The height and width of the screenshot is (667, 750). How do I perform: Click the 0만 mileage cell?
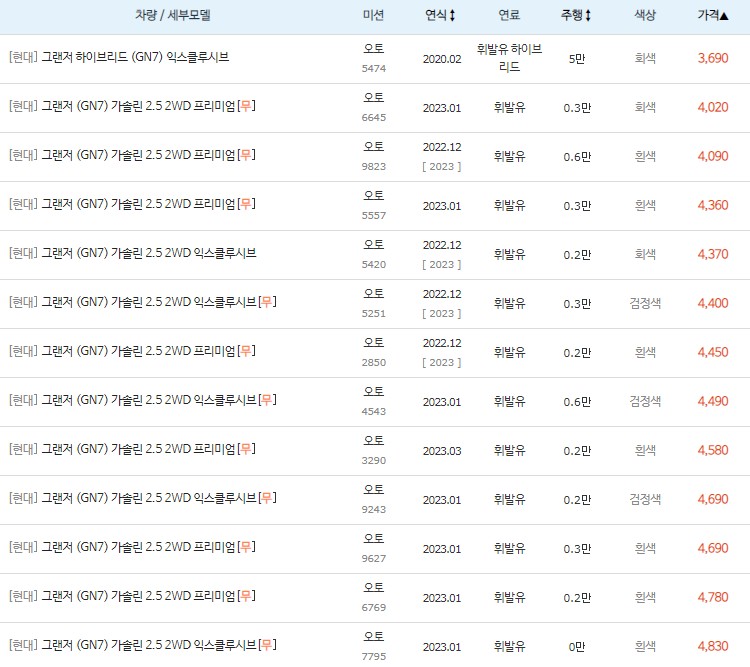(x=577, y=647)
